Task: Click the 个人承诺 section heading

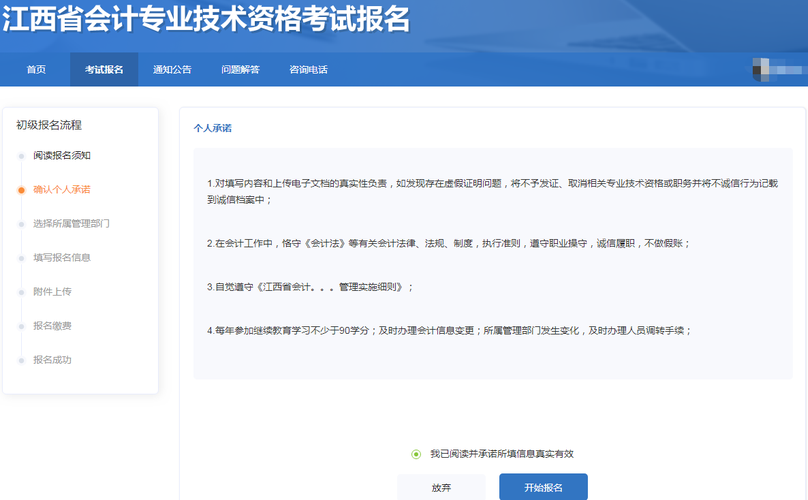Action: click(213, 129)
